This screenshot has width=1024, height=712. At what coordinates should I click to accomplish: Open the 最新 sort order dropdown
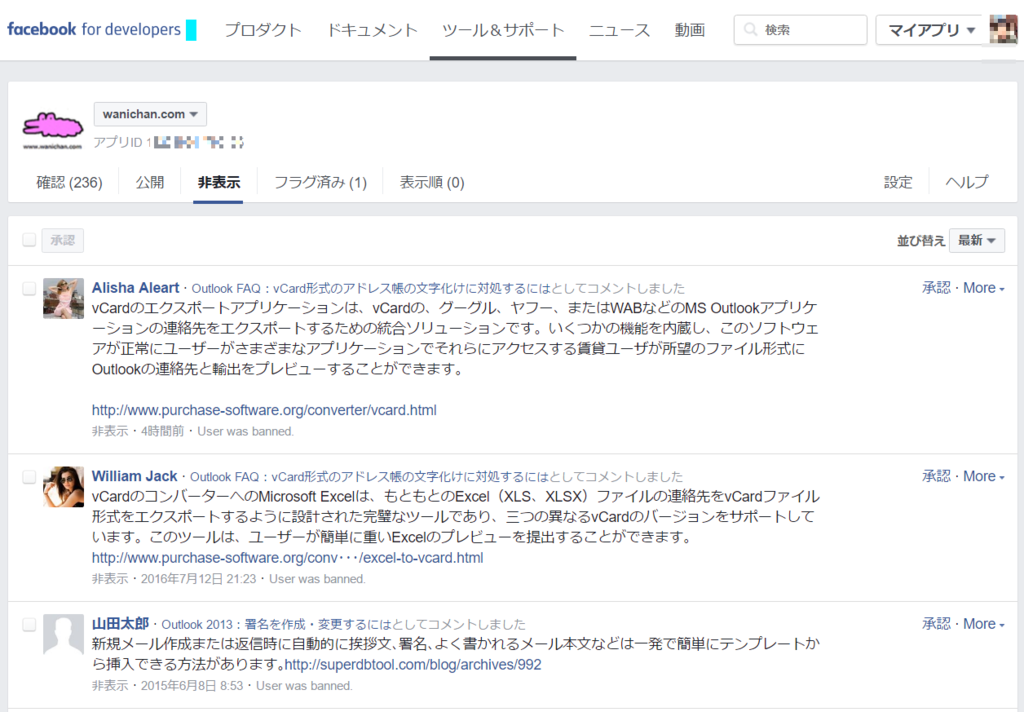[x=976, y=240]
